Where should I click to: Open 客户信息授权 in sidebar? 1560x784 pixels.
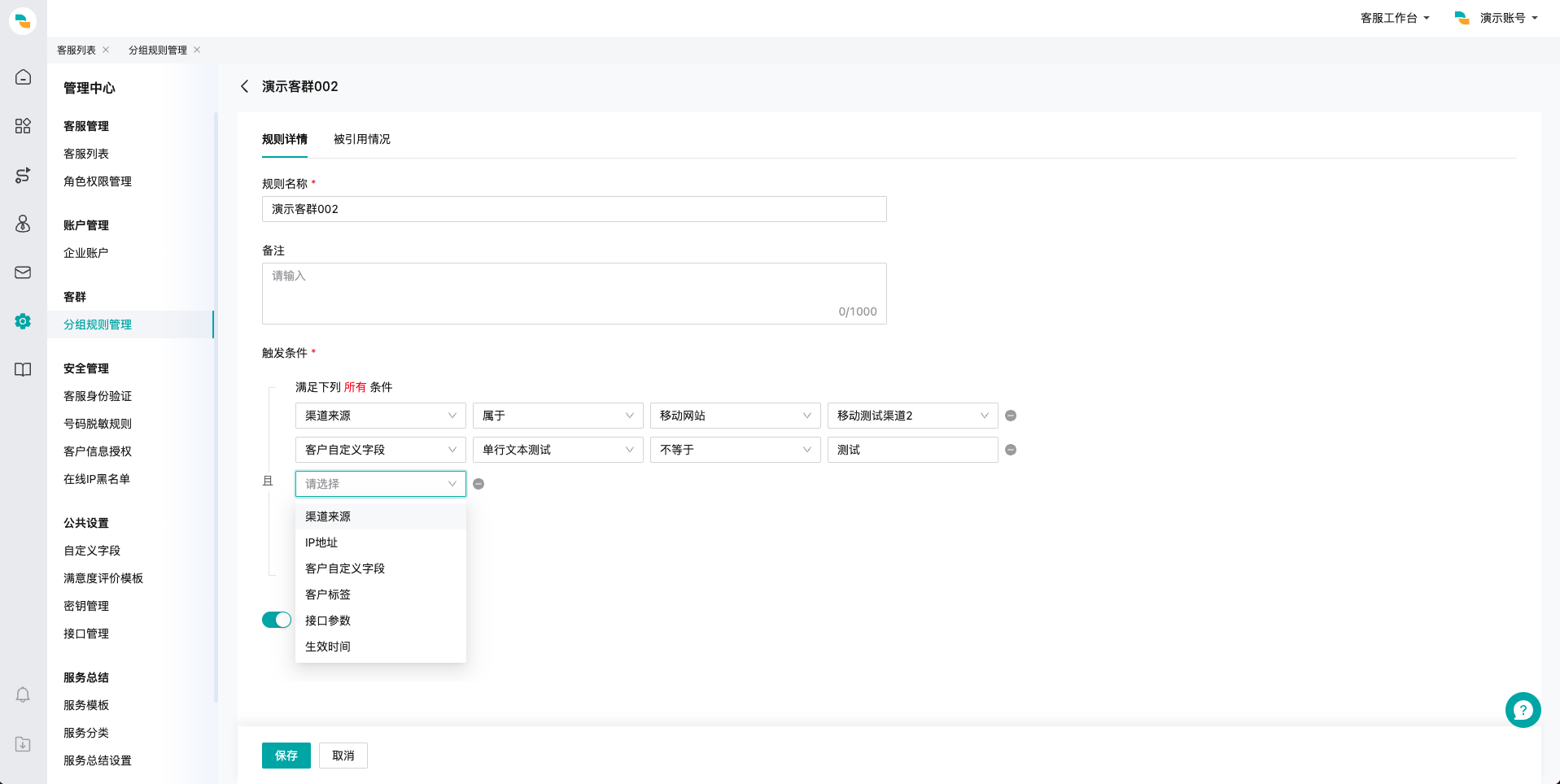coord(98,451)
